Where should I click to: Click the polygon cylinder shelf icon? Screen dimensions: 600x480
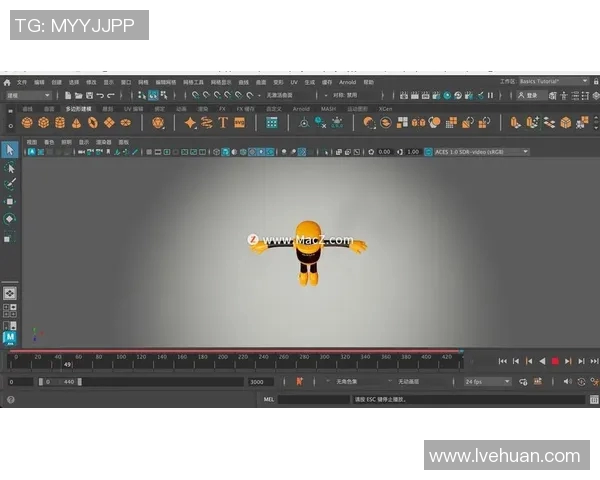pos(60,123)
